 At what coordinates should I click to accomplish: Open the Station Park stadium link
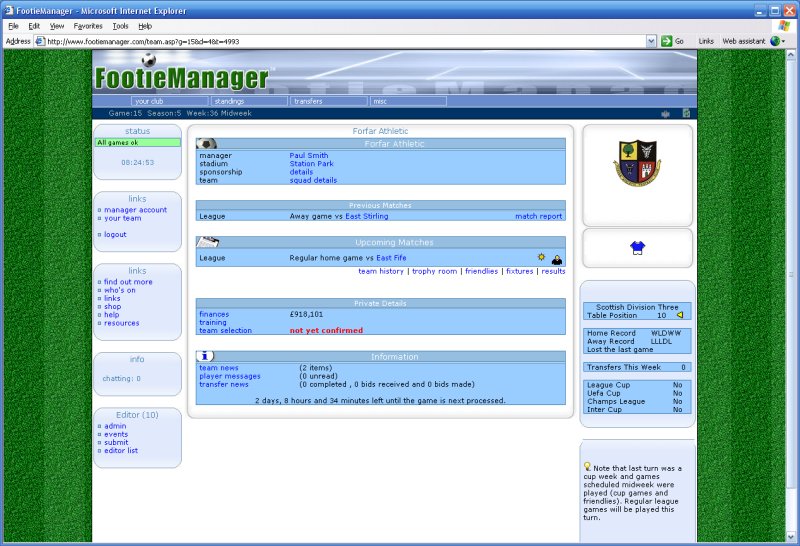pyautogui.click(x=311, y=163)
